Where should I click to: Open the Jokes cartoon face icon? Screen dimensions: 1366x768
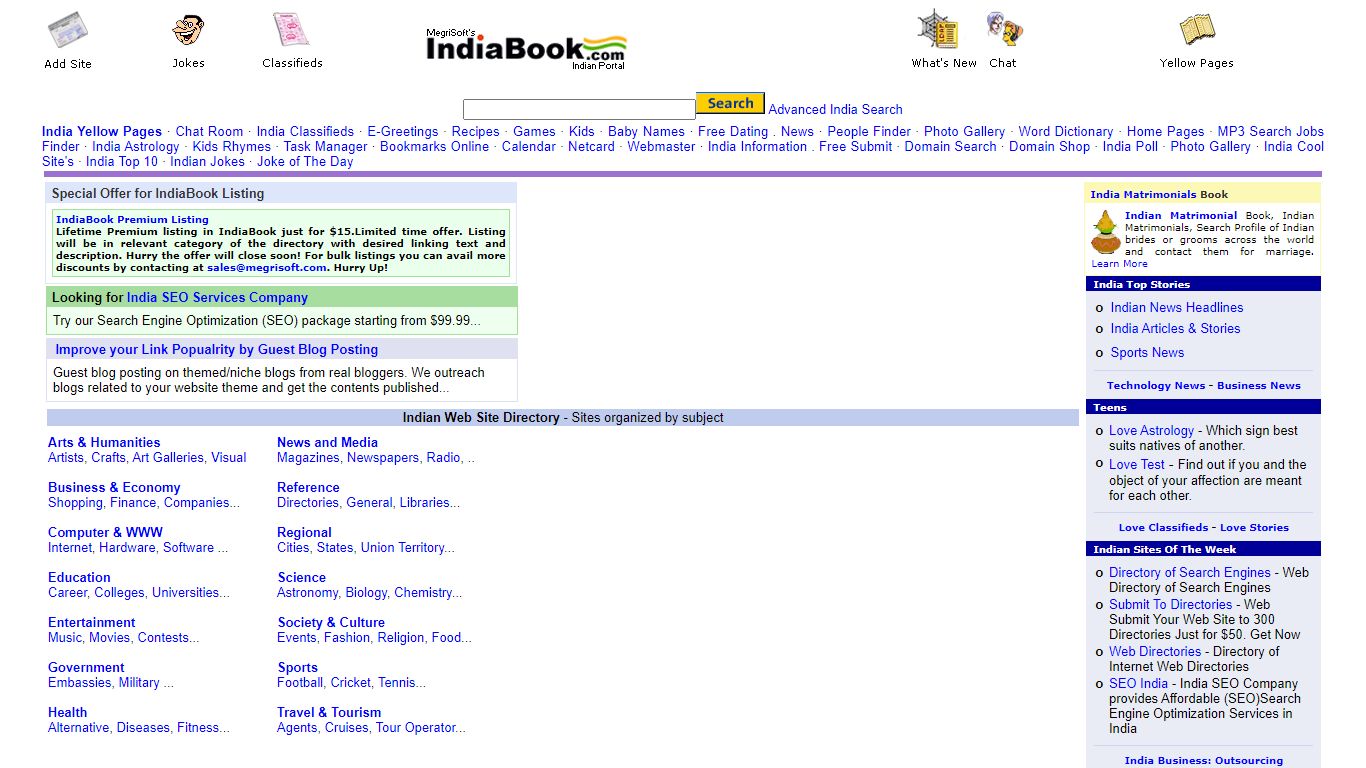click(188, 30)
